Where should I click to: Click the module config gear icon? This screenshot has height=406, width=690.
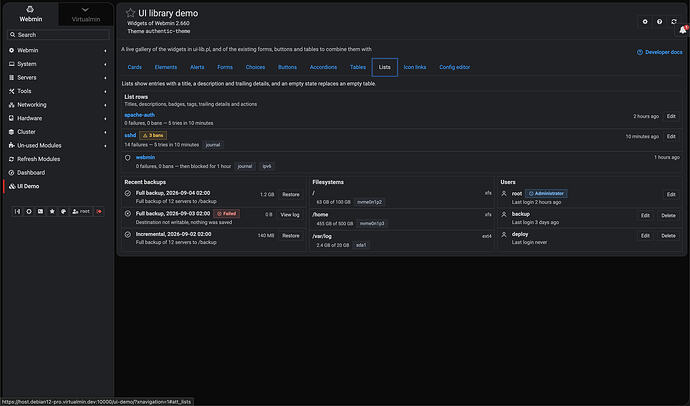pos(645,22)
